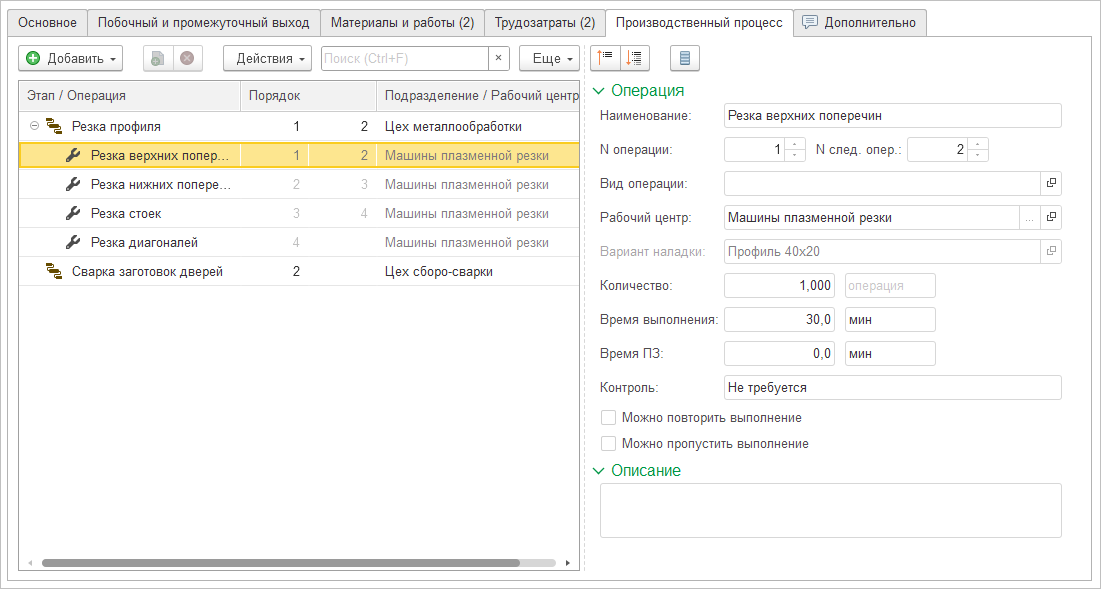
Task: Select the Сварка заготовок дверей stage row
Action: point(147,272)
